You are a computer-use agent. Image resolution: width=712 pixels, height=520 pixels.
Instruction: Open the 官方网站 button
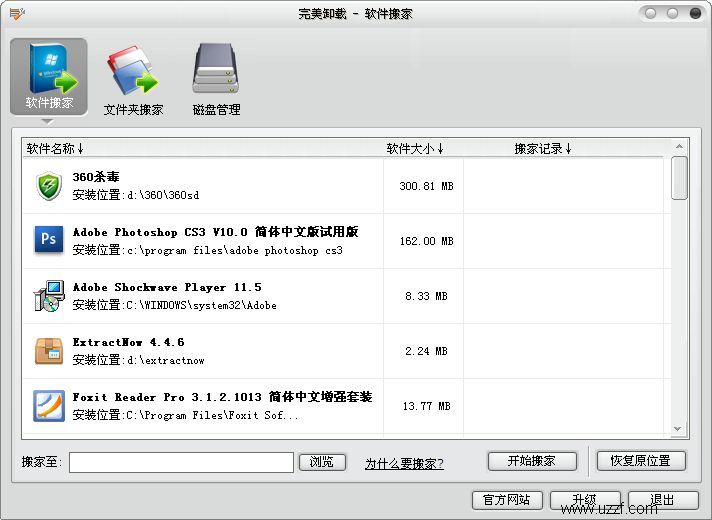(507, 500)
